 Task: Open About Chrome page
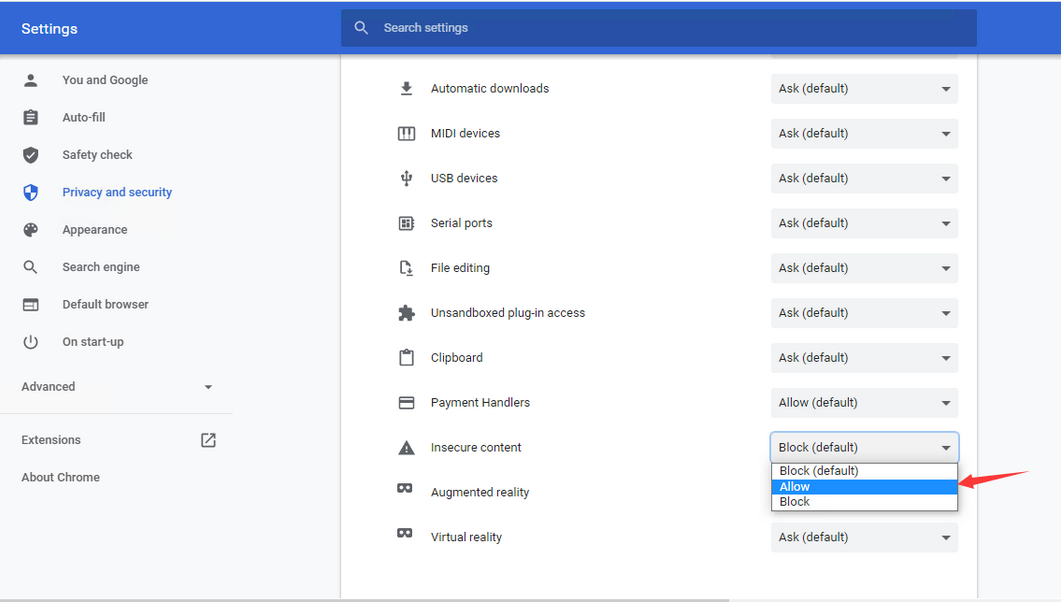61,477
